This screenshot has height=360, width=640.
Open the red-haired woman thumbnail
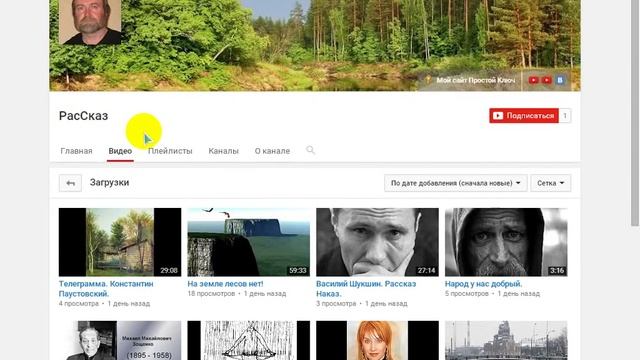tap(378, 340)
